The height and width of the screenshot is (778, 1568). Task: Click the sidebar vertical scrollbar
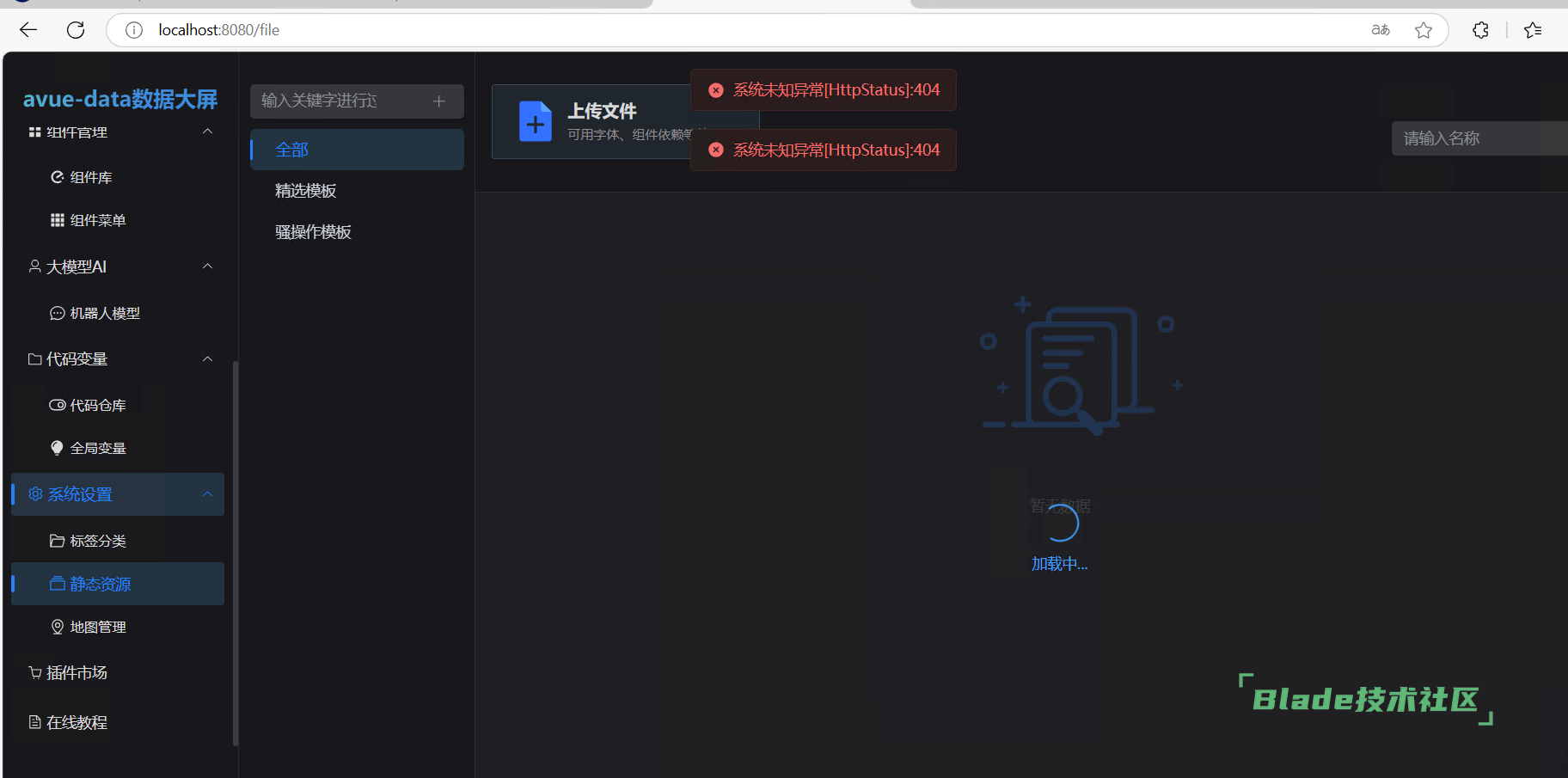point(235,553)
